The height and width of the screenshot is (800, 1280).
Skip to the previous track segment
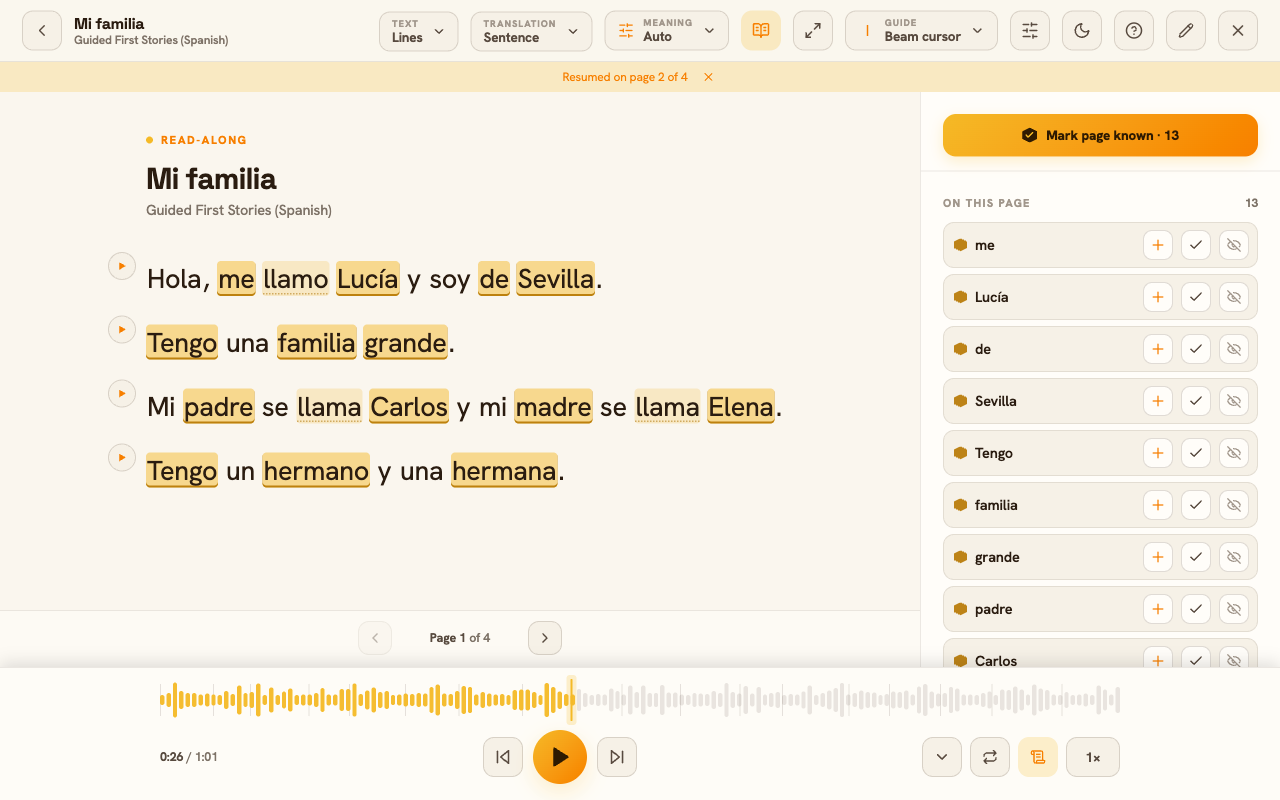(x=503, y=757)
